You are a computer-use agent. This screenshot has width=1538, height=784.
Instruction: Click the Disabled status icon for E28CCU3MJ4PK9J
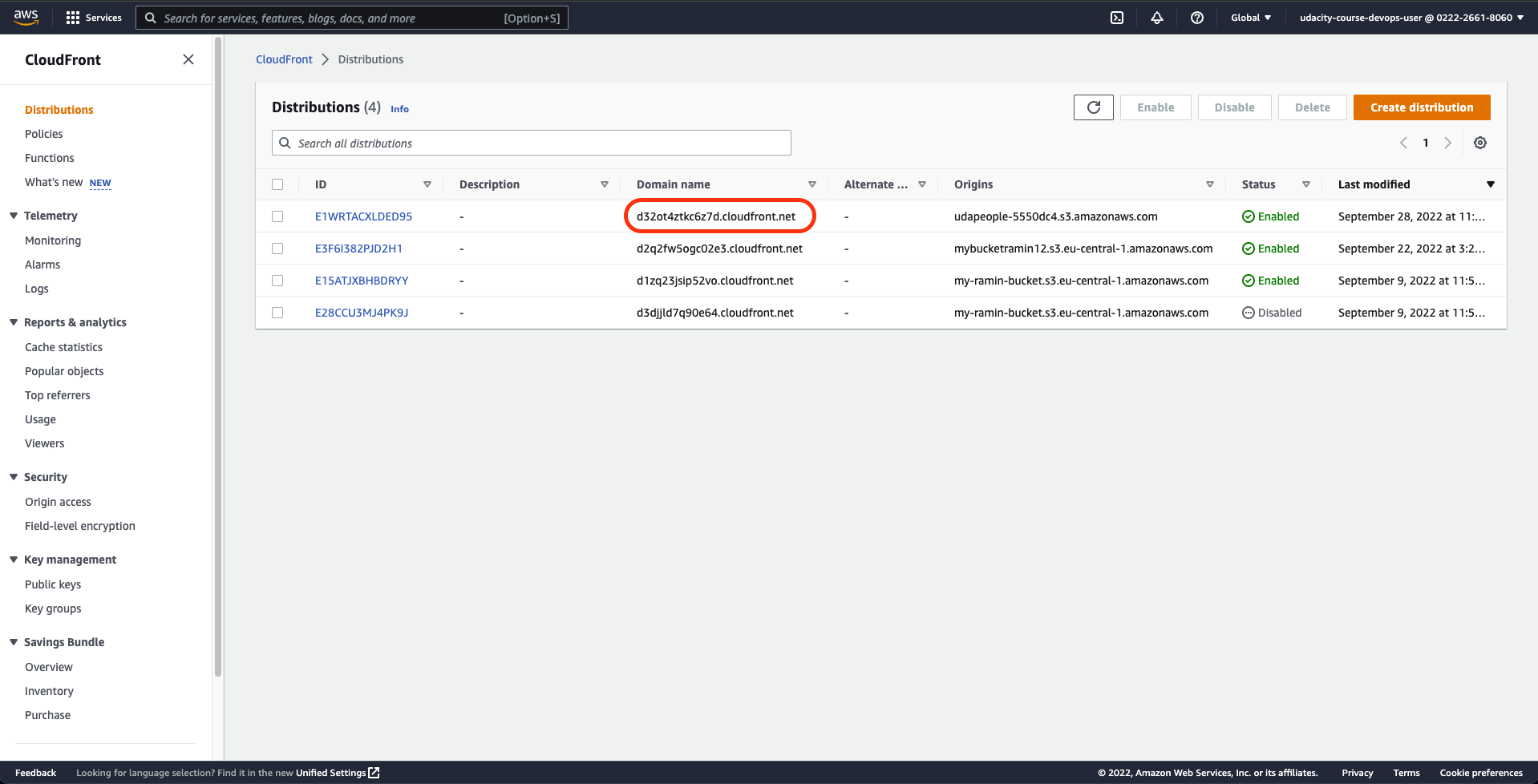(x=1248, y=313)
